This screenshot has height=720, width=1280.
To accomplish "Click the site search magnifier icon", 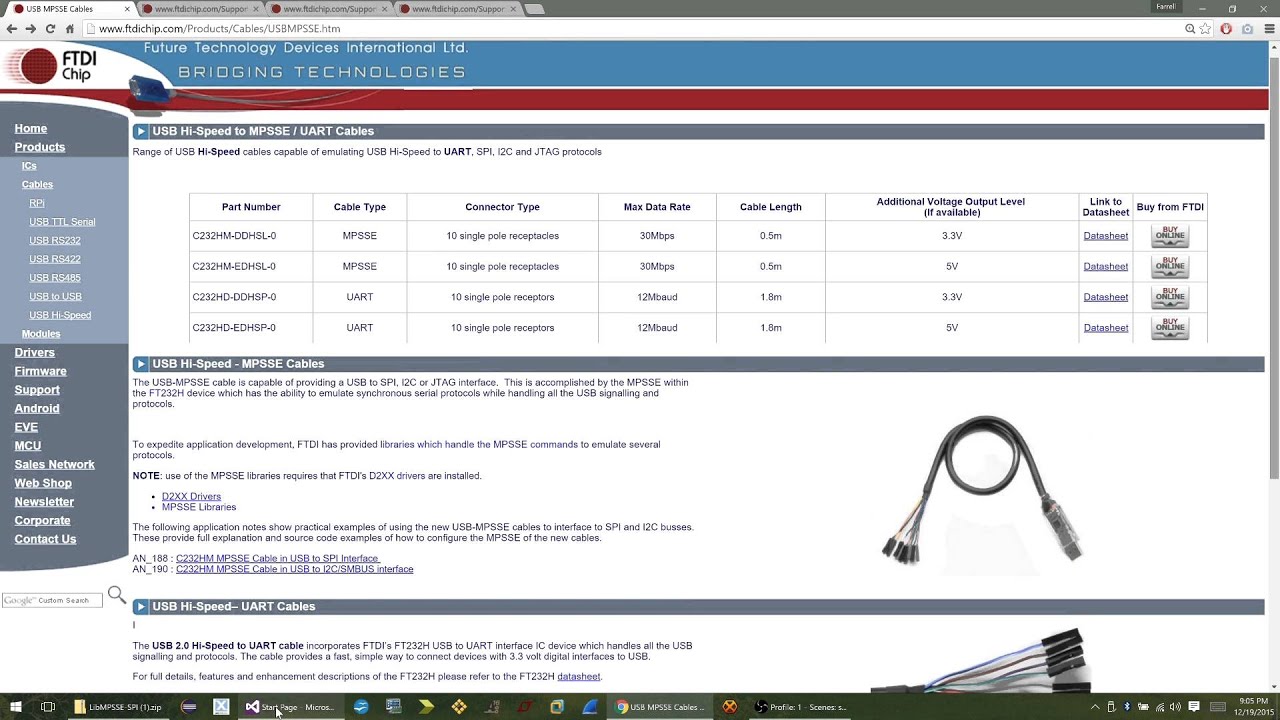I will 117,596.
